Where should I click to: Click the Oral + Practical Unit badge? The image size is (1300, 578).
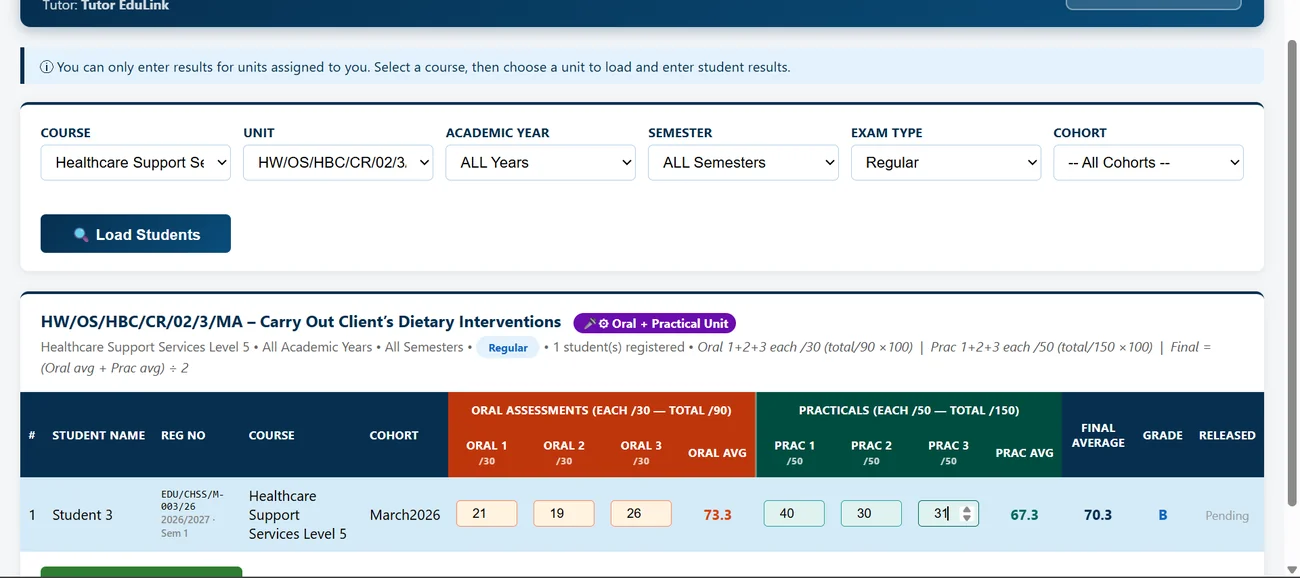click(x=654, y=323)
